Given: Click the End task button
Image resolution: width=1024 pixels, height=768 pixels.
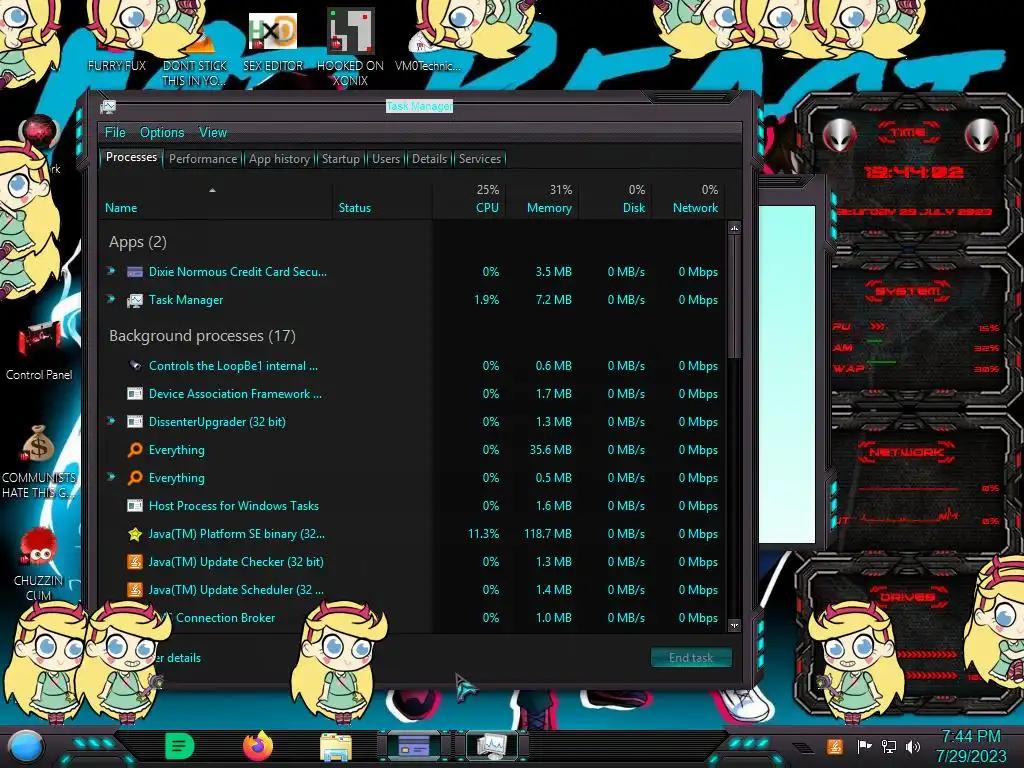Looking at the screenshot, I should [691, 658].
